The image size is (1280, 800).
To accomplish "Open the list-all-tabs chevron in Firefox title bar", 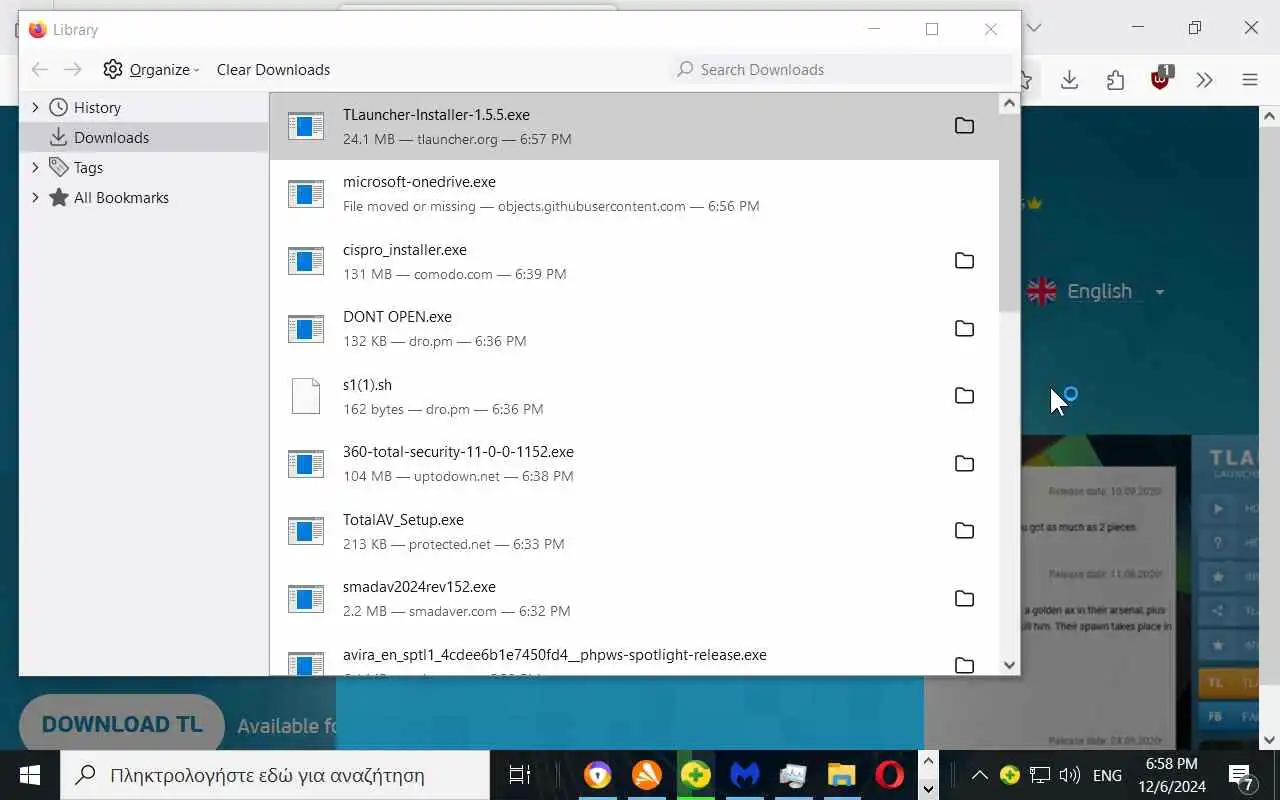I will pyautogui.click(x=1035, y=28).
